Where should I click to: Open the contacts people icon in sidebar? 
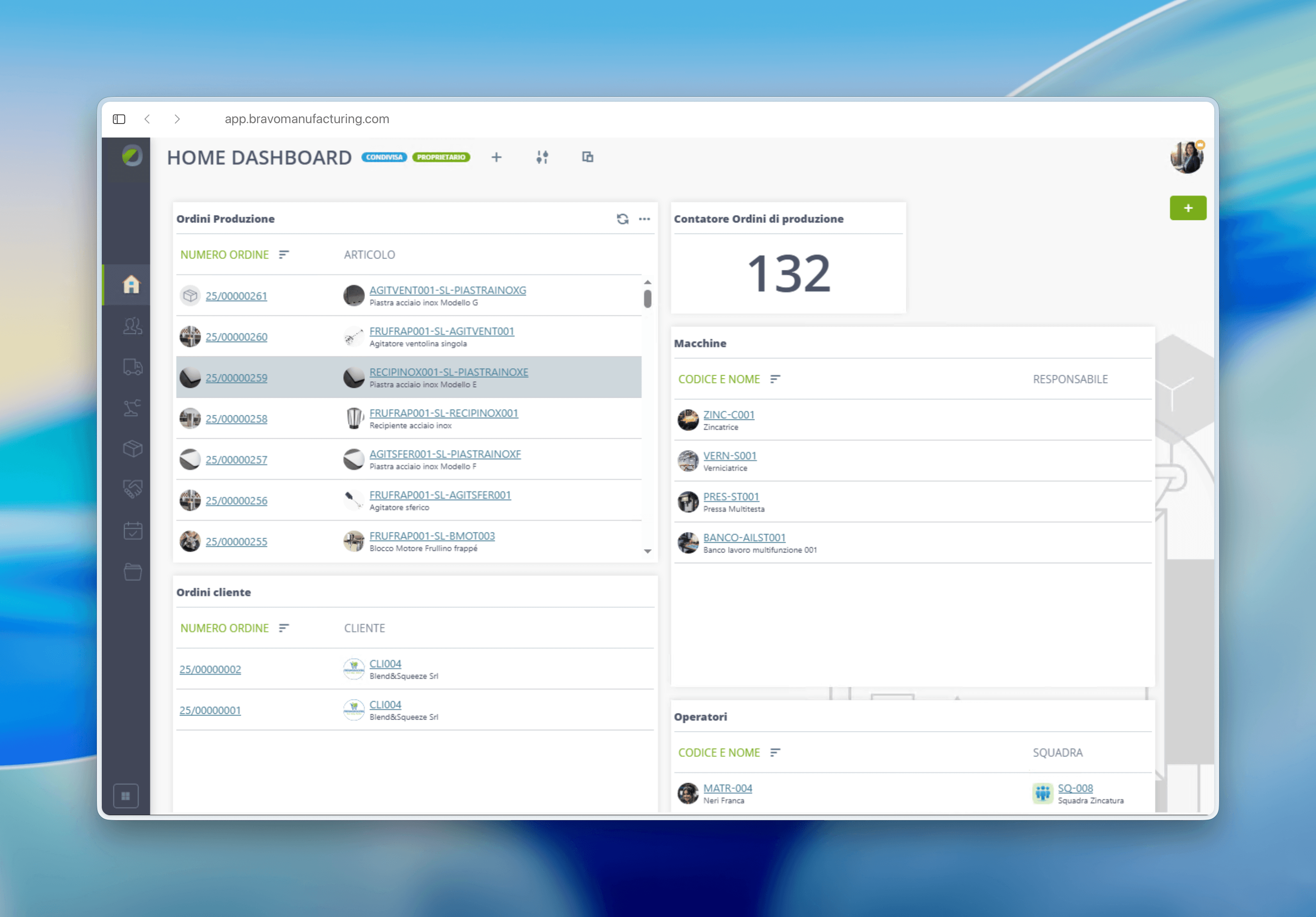(x=133, y=326)
